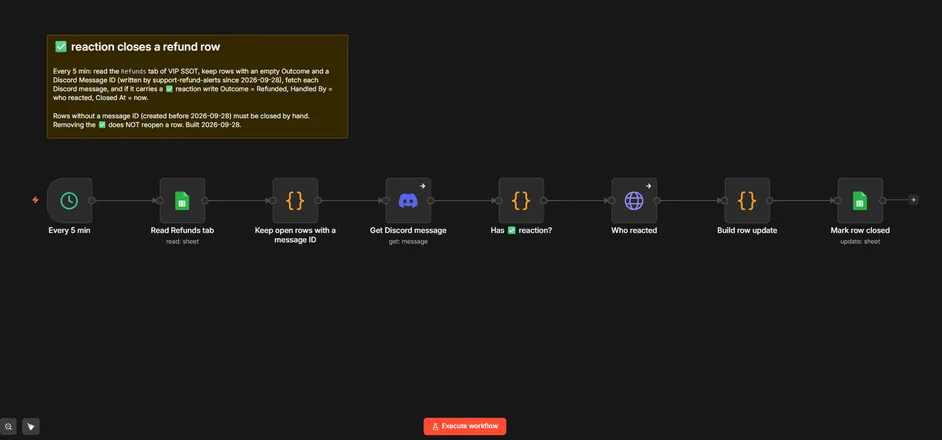Click the 'Every 5 min' node label

coord(70,230)
